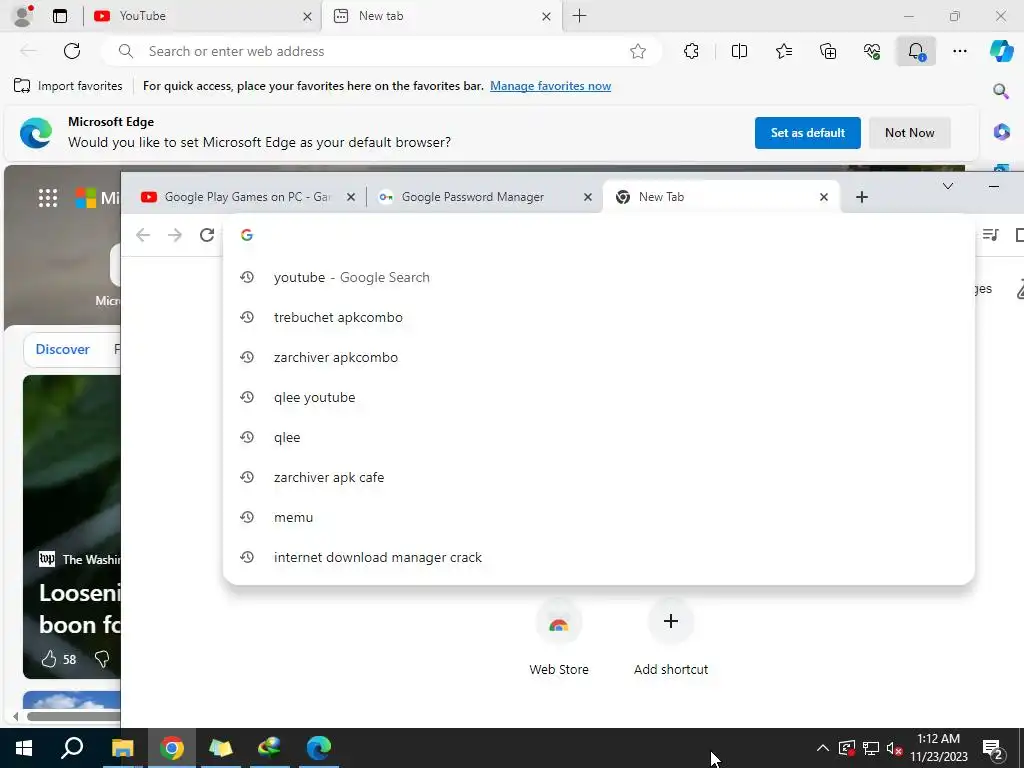Open Edge profile avatar icon

24,16
